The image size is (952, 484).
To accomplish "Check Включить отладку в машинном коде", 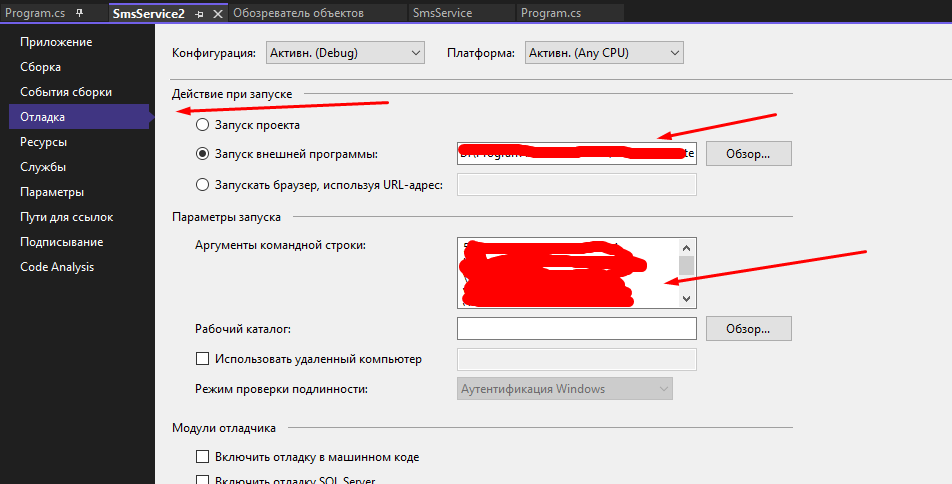I will 202,457.
